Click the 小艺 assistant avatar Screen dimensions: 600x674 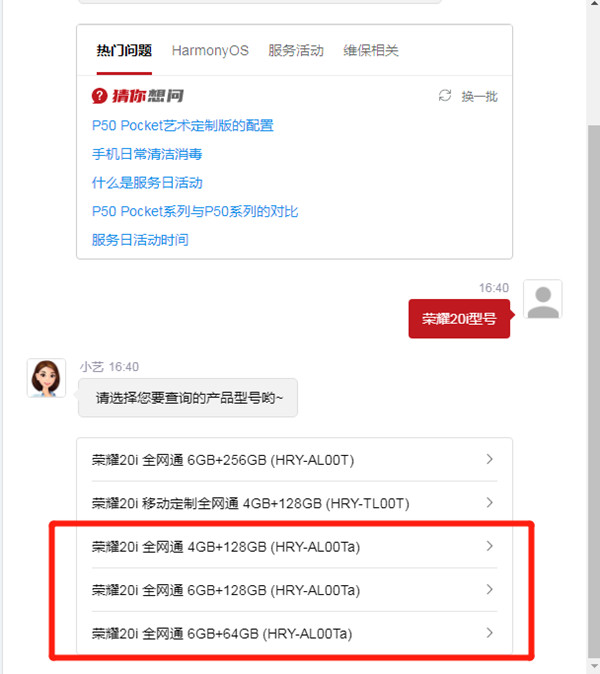pos(46,378)
